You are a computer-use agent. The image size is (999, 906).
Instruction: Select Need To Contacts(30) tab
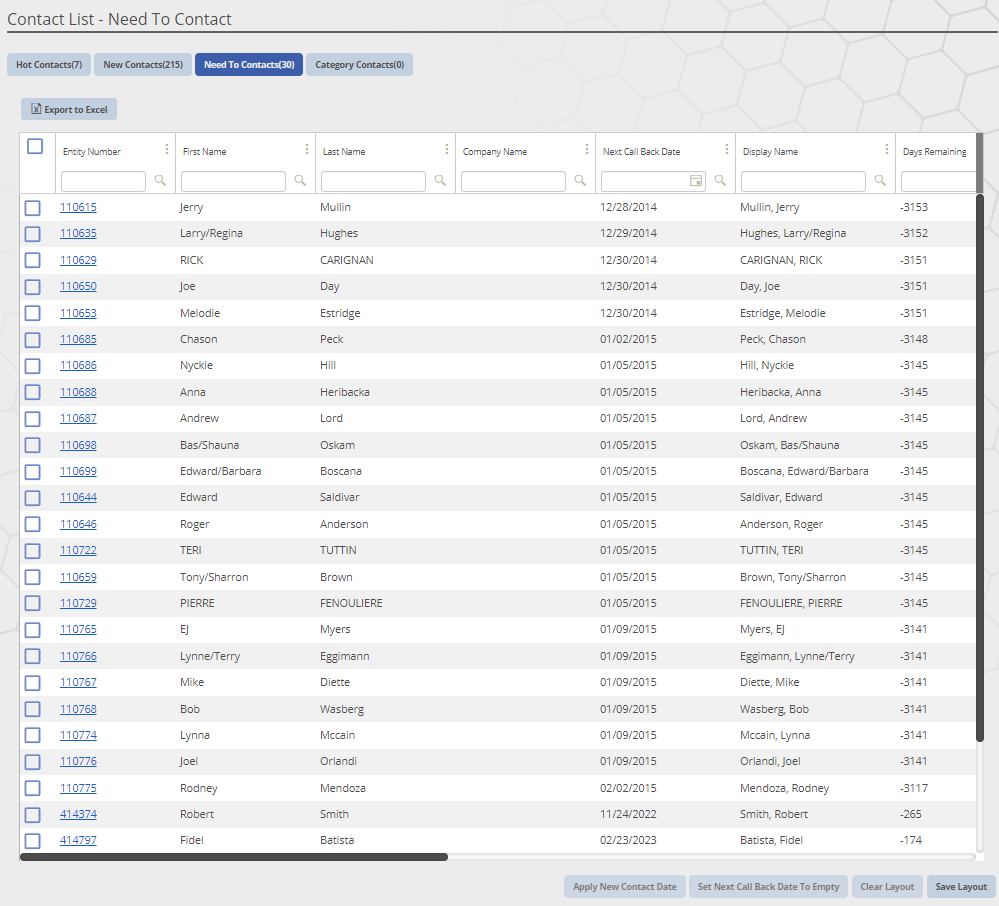[249, 64]
